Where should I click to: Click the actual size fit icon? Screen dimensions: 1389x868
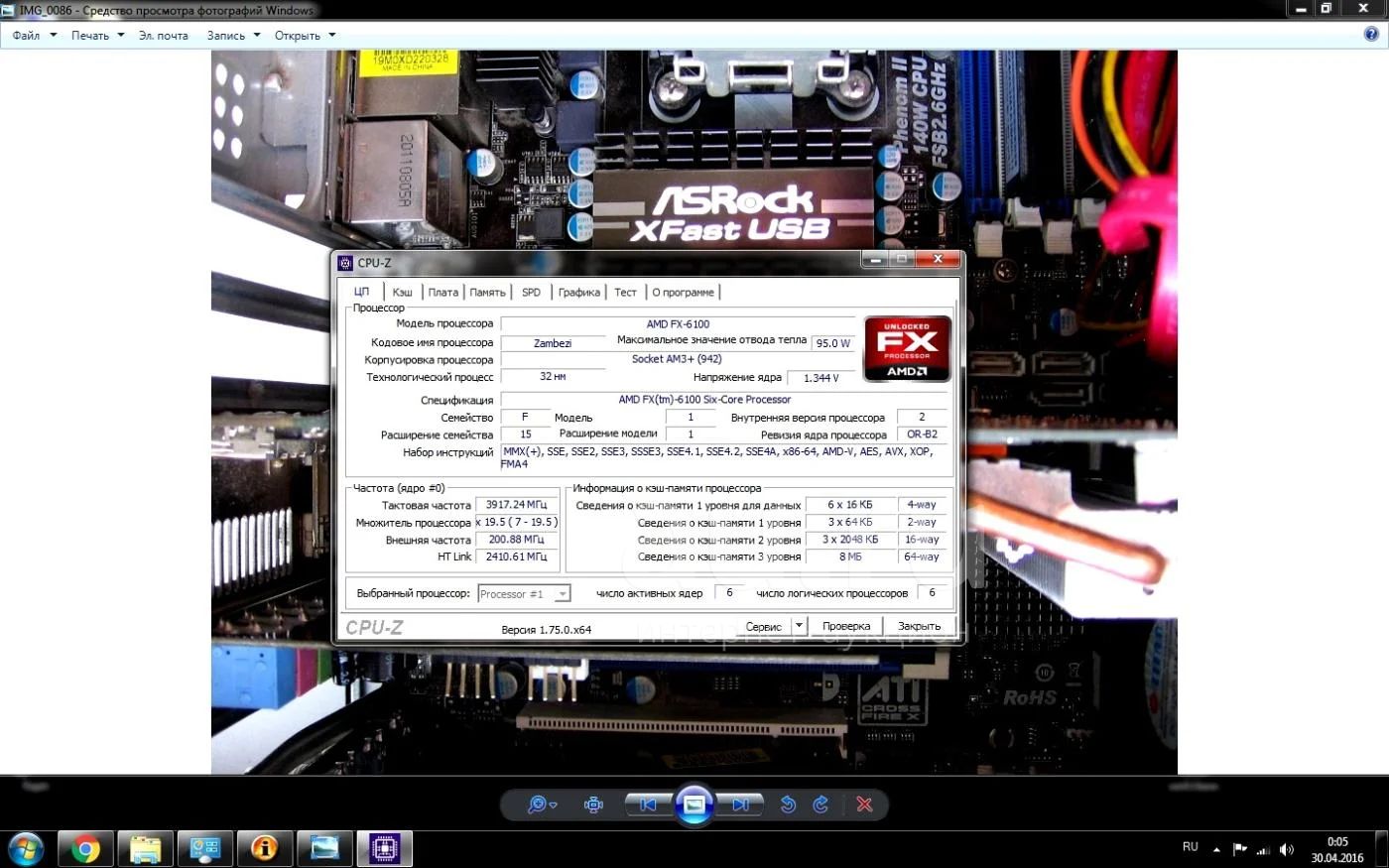coord(593,805)
